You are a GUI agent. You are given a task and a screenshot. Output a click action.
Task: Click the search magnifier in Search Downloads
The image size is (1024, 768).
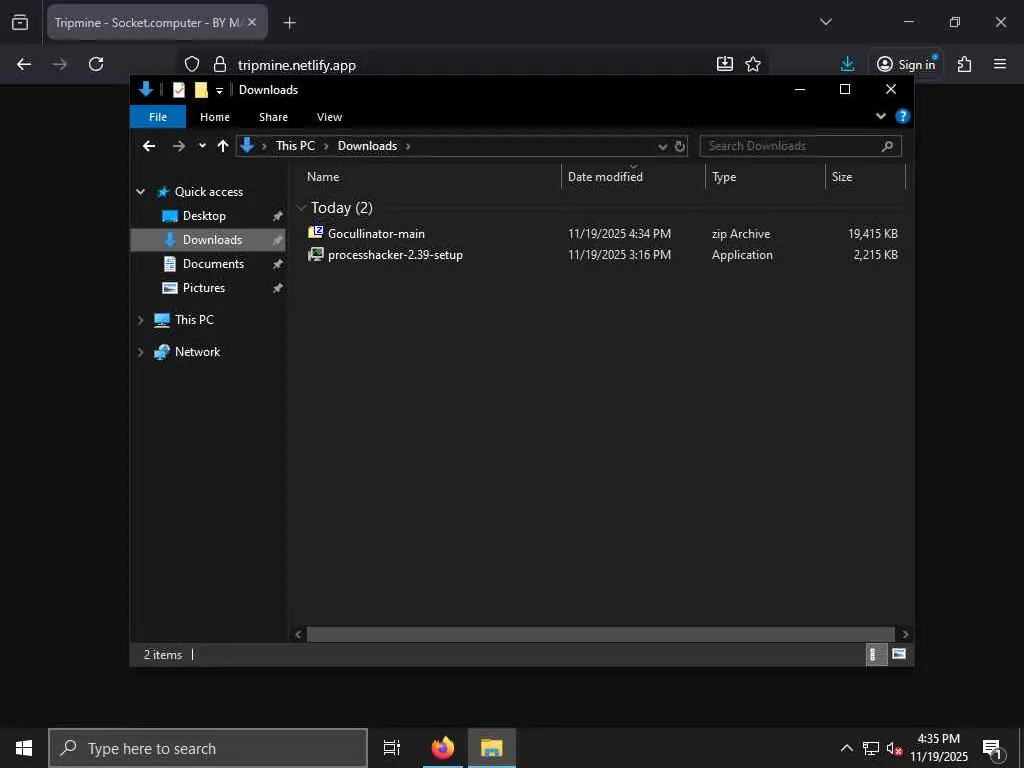887,146
